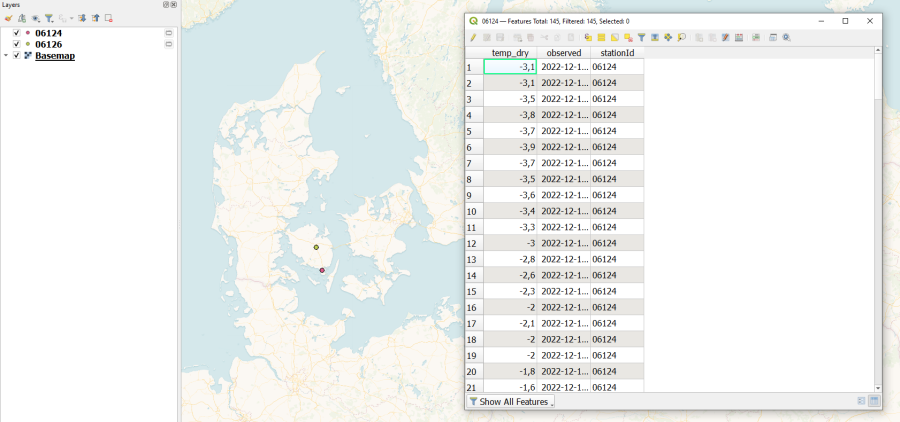
Task: Toggle editing mode pencil in attribute table
Action: [x=473, y=37]
